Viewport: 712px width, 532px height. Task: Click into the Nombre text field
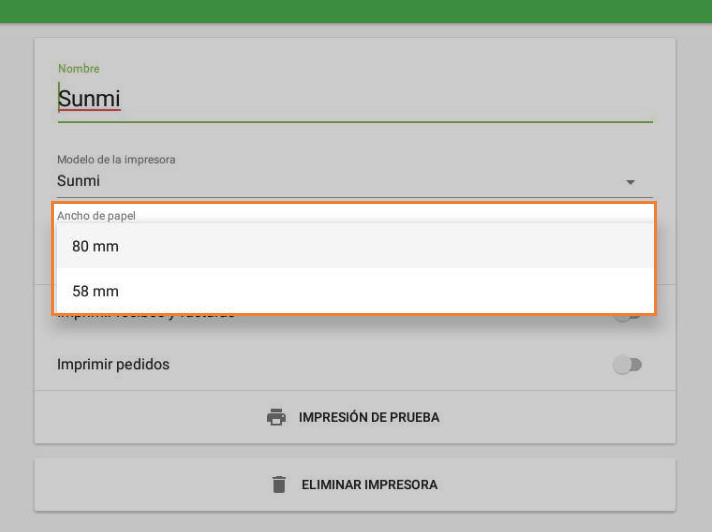click(x=355, y=99)
